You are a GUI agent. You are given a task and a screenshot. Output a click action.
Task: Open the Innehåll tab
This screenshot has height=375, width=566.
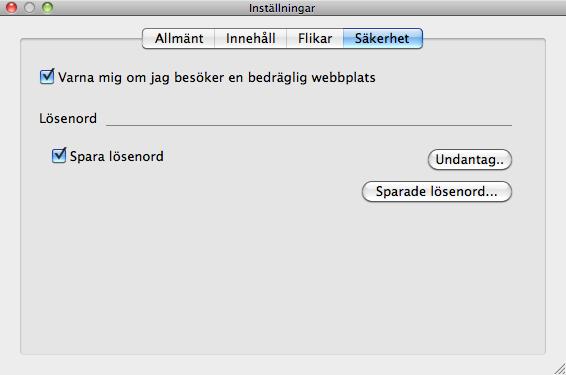coord(251,38)
